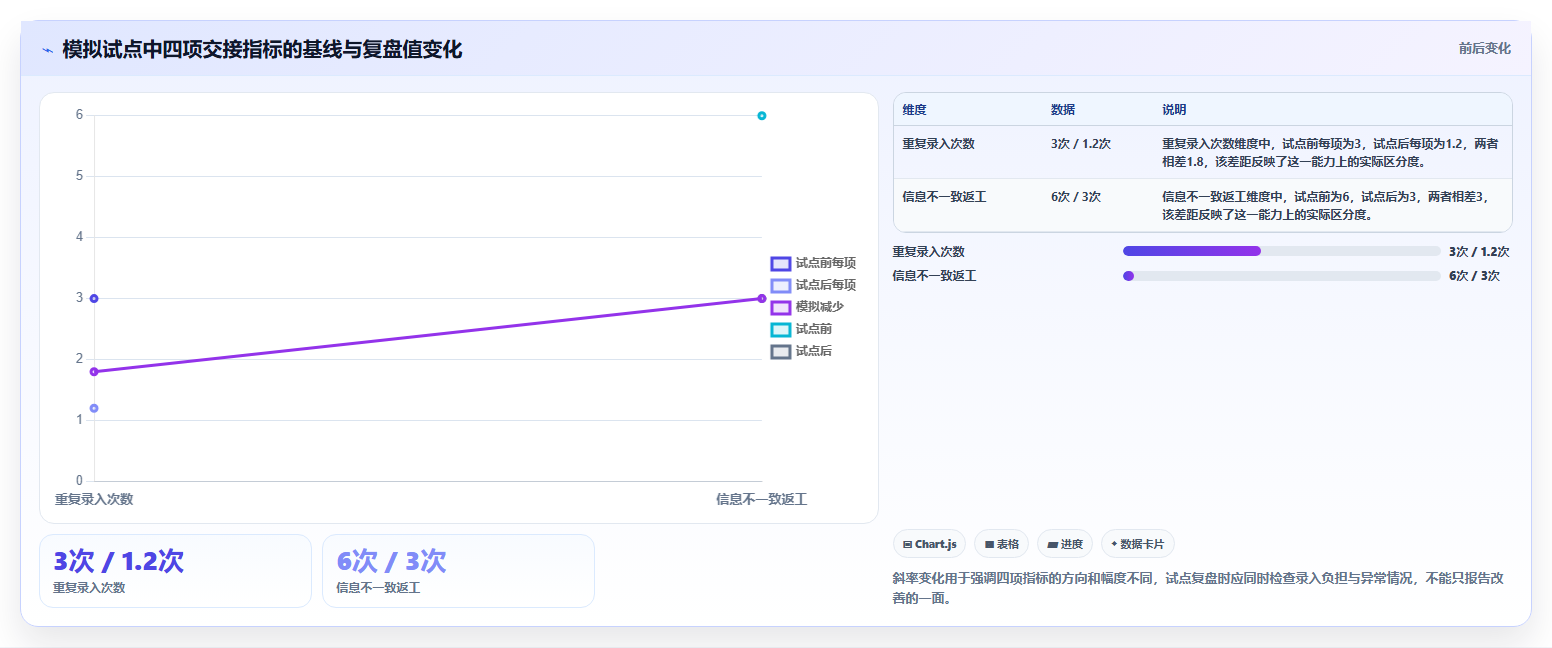Toggle the 试点前 legend entry
The image size is (1552, 648).
click(802, 329)
